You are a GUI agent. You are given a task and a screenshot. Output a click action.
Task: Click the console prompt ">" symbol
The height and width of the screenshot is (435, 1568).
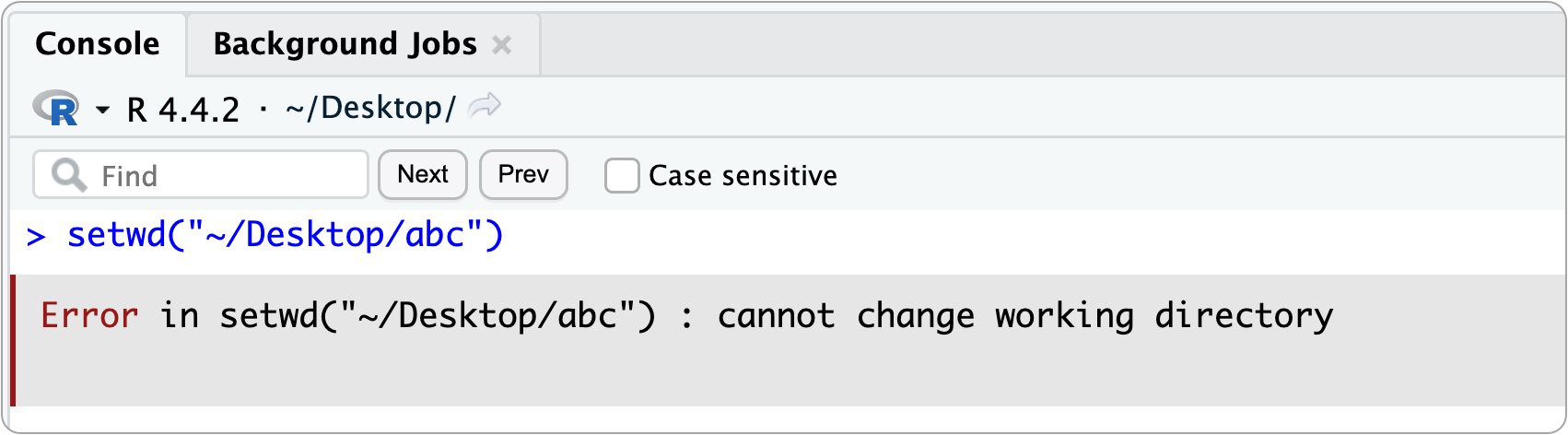36,237
